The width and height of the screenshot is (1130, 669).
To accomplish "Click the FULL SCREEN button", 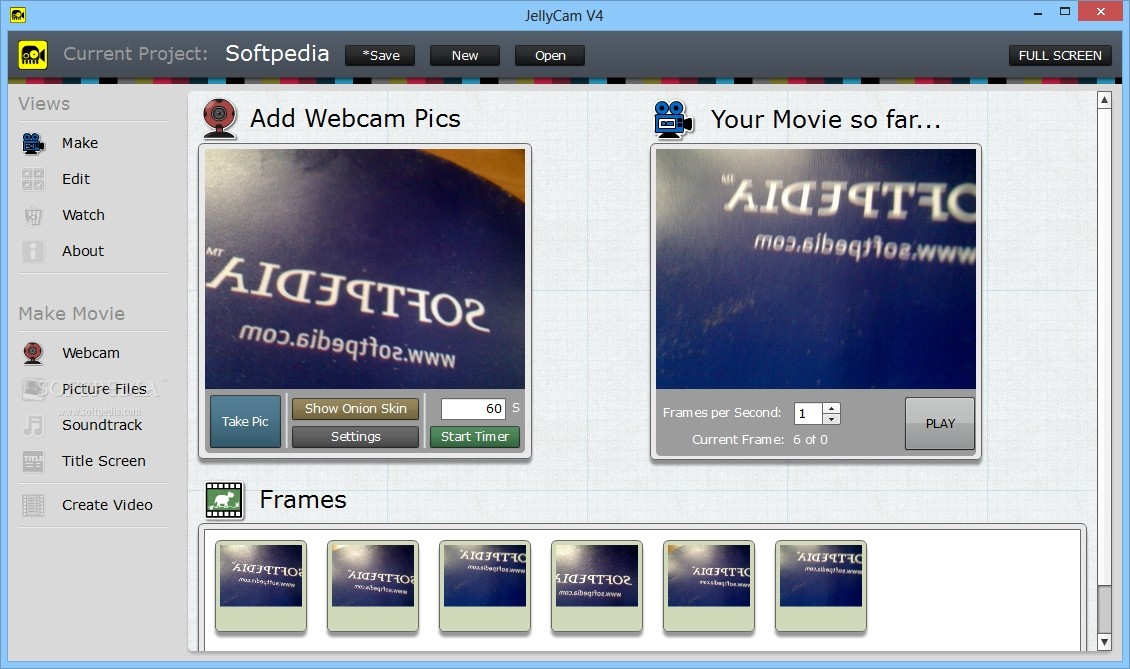I will click(x=1060, y=56).
